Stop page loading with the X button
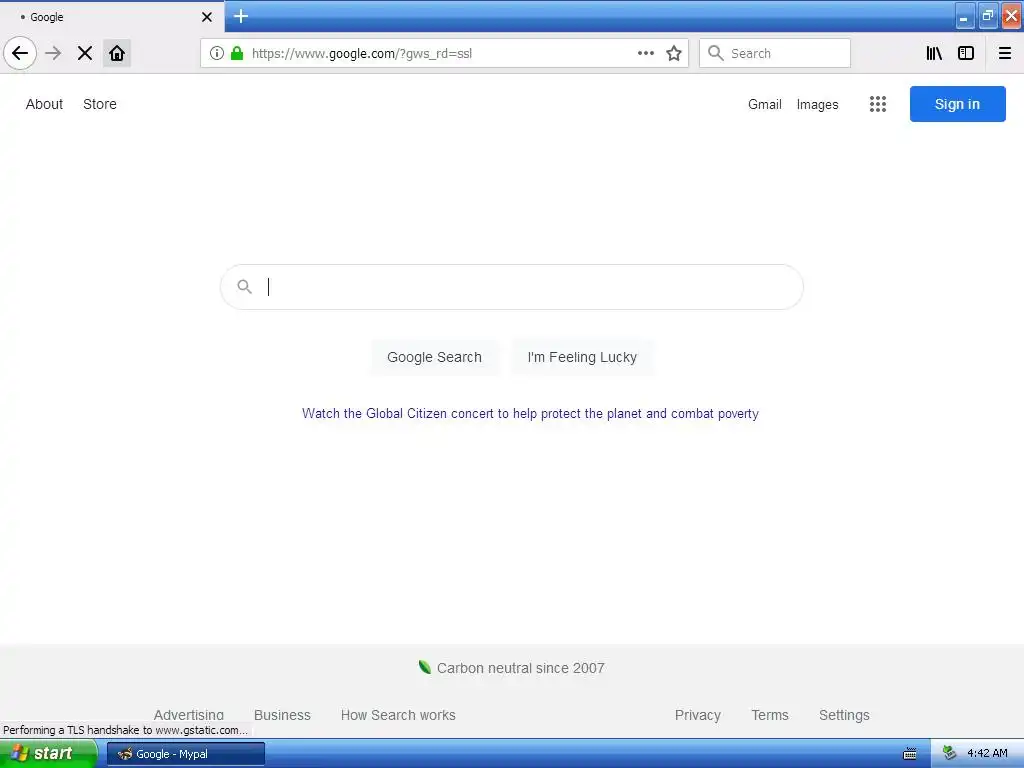Image resolution: width=1024 pixels, height=768 pixels. [85, 53]
